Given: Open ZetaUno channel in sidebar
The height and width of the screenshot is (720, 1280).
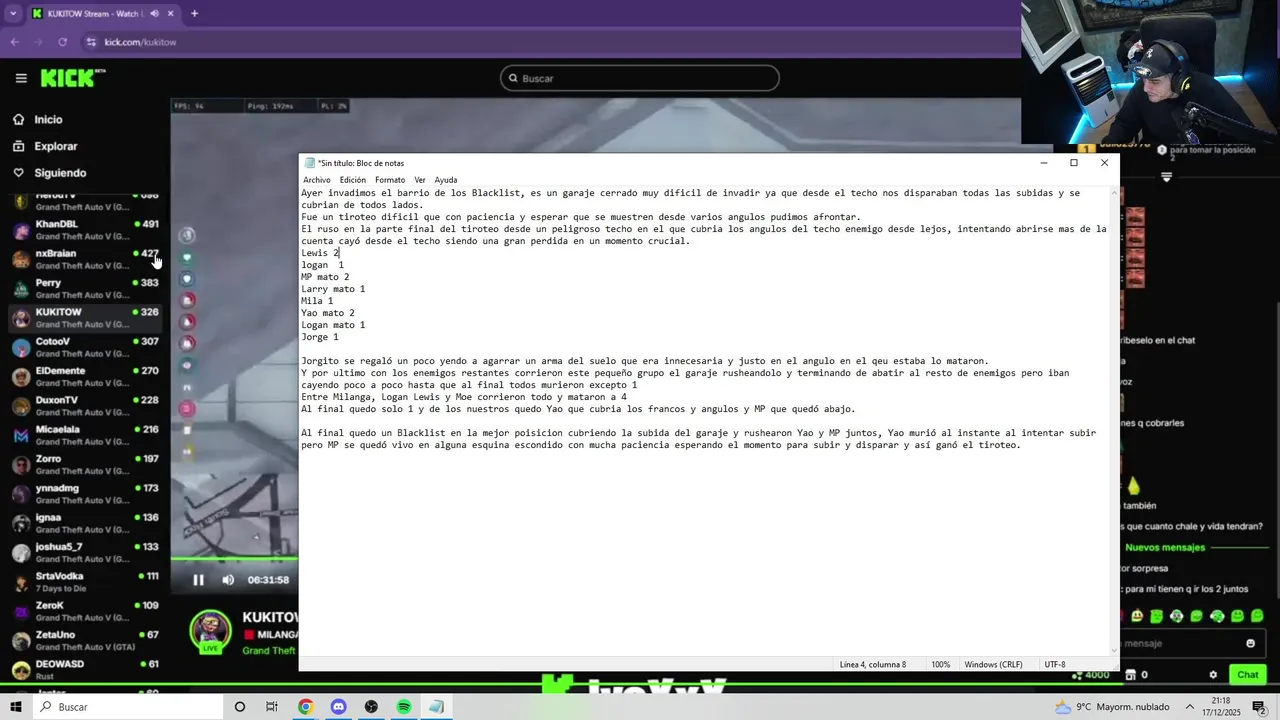Looking at the screenshot, I should coord(84,640).
